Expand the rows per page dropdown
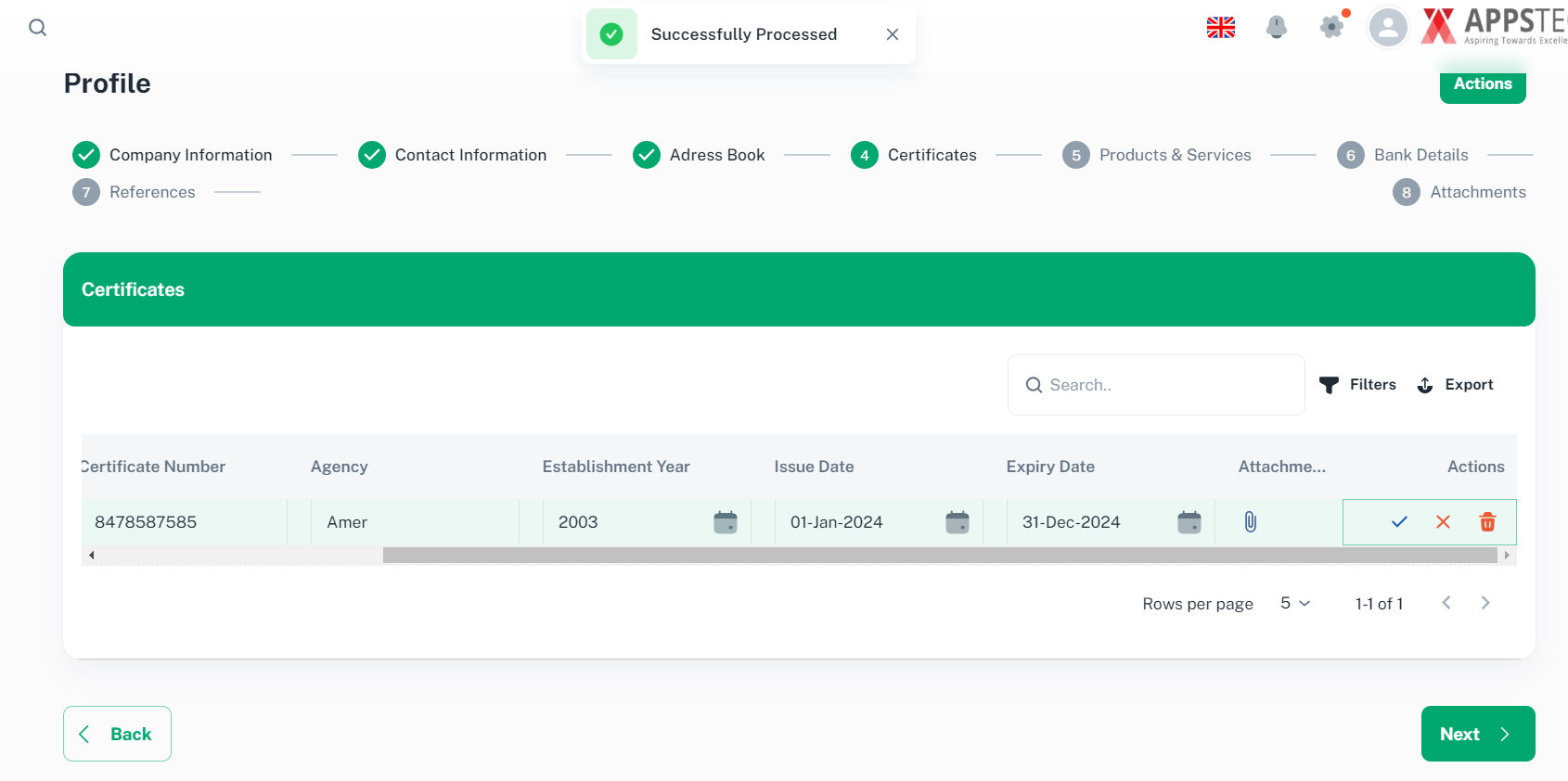Image resolution: width=1568 pixels, height=781 pixels. pyautogui.click(x=1295, y=604)
